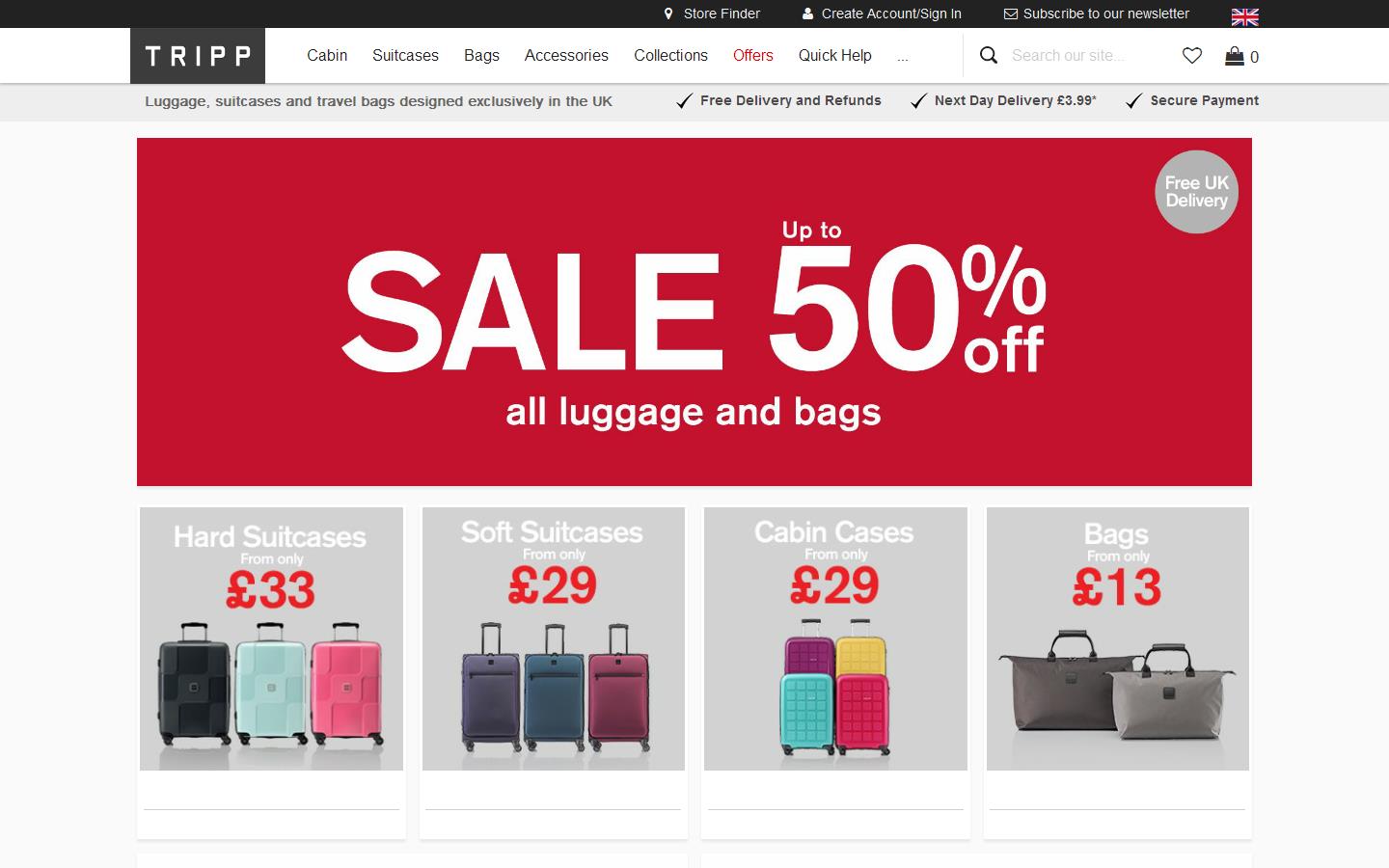Click the Store Finder pin icon
The width and height of the screenshot is (1389, 868).
[668, 14]
